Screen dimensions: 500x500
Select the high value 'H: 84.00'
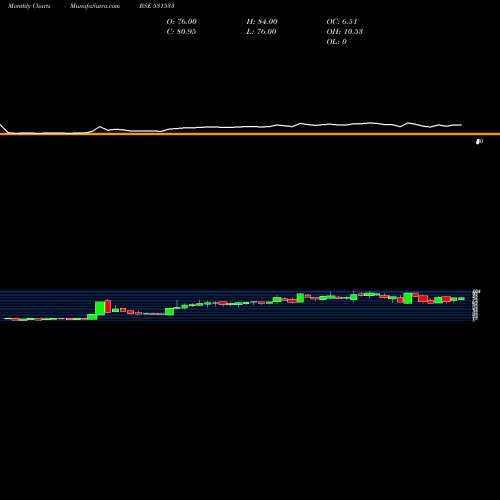point(262,22)
